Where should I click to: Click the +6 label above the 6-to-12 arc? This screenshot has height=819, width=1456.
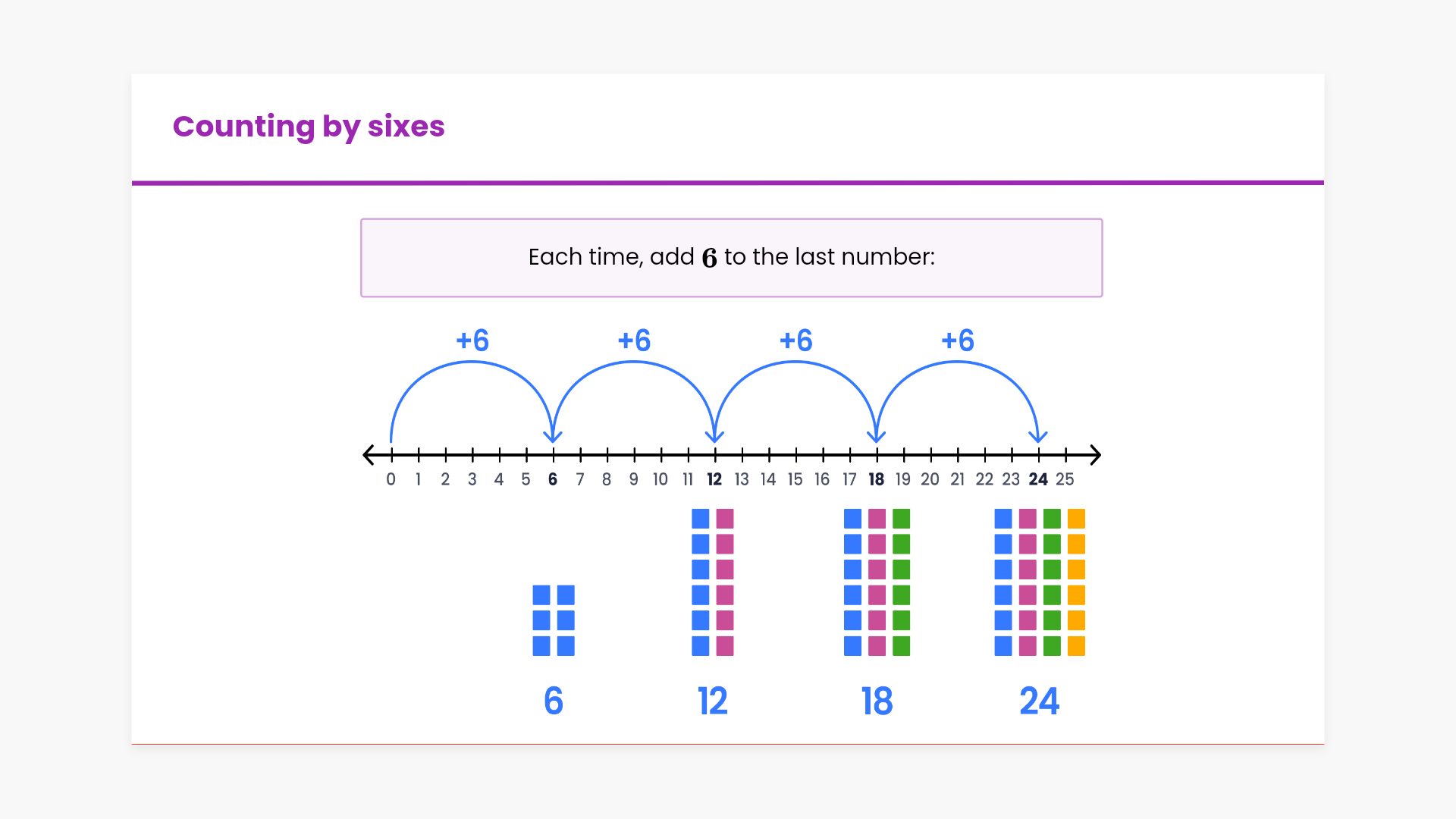(634, 341)
